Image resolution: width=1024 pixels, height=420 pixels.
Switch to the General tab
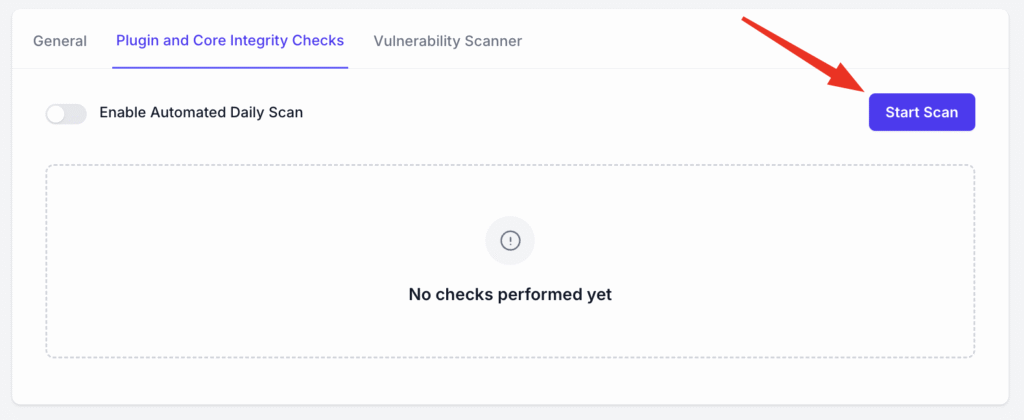60,41
